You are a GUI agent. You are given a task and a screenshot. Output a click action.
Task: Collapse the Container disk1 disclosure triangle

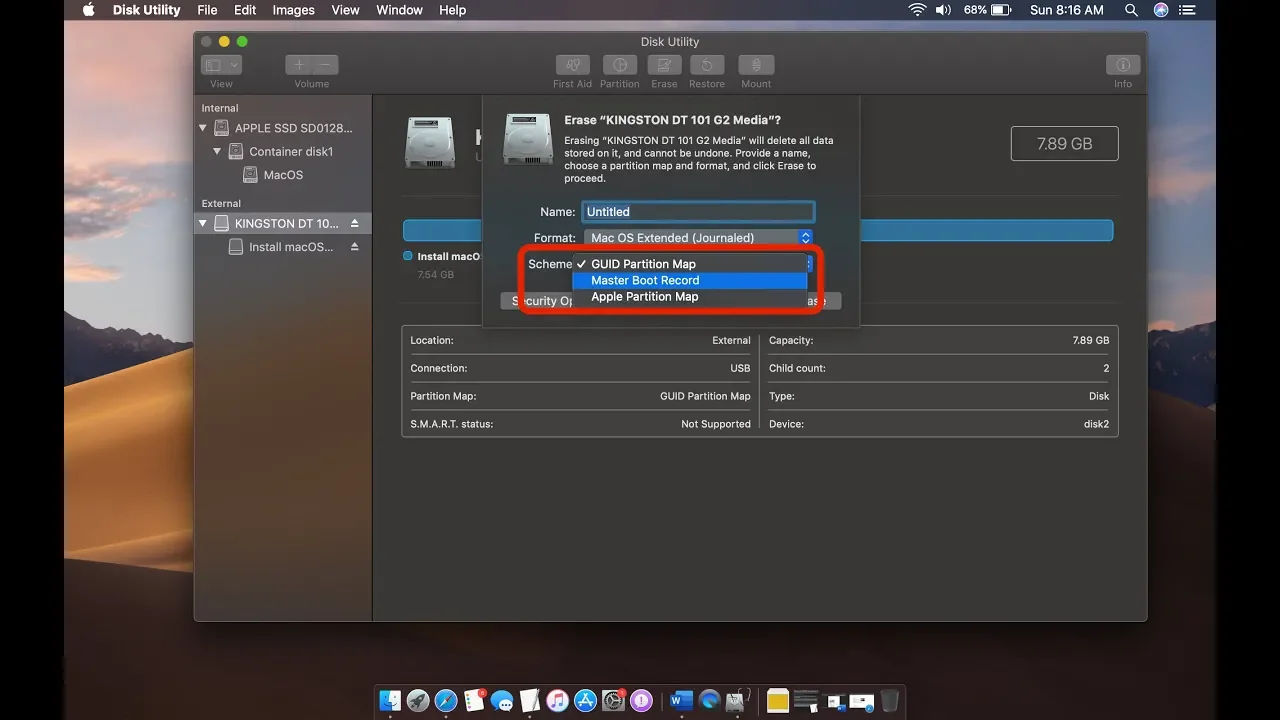(x=216, y=152)
